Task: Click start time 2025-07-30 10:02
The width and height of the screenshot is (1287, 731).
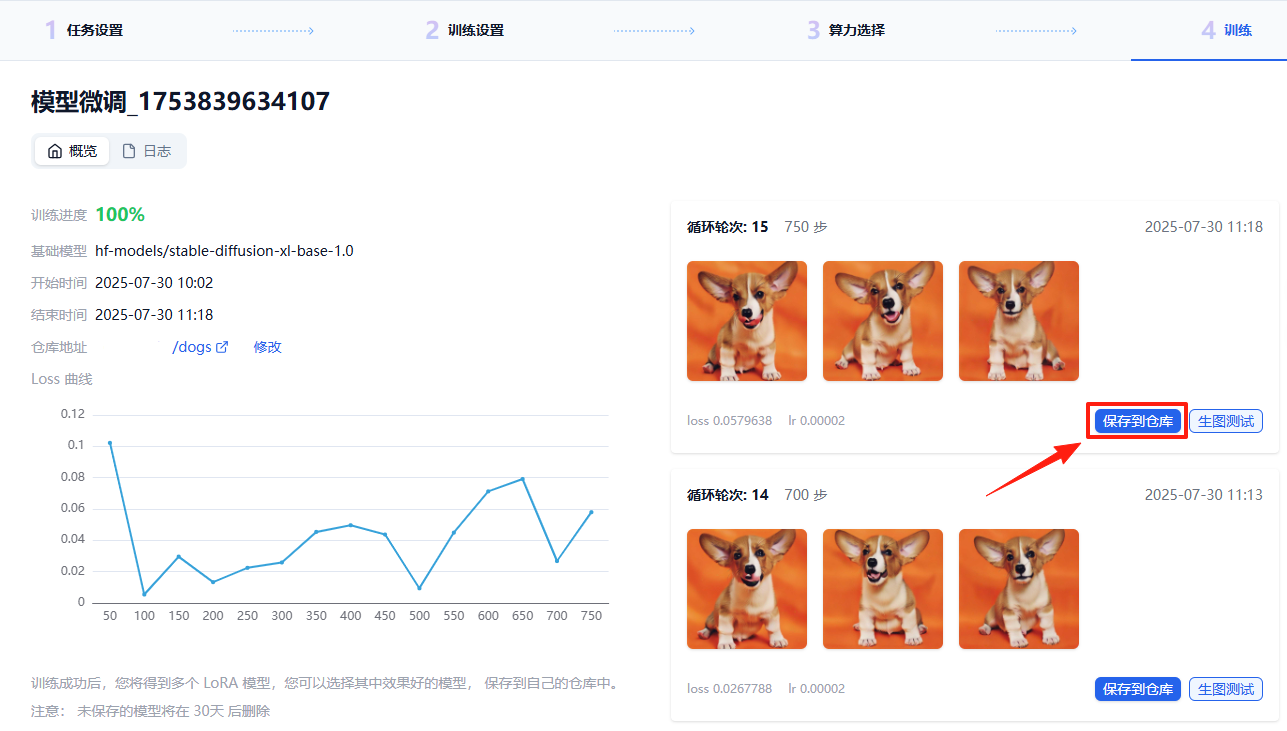Action: (x=154, y=283)
